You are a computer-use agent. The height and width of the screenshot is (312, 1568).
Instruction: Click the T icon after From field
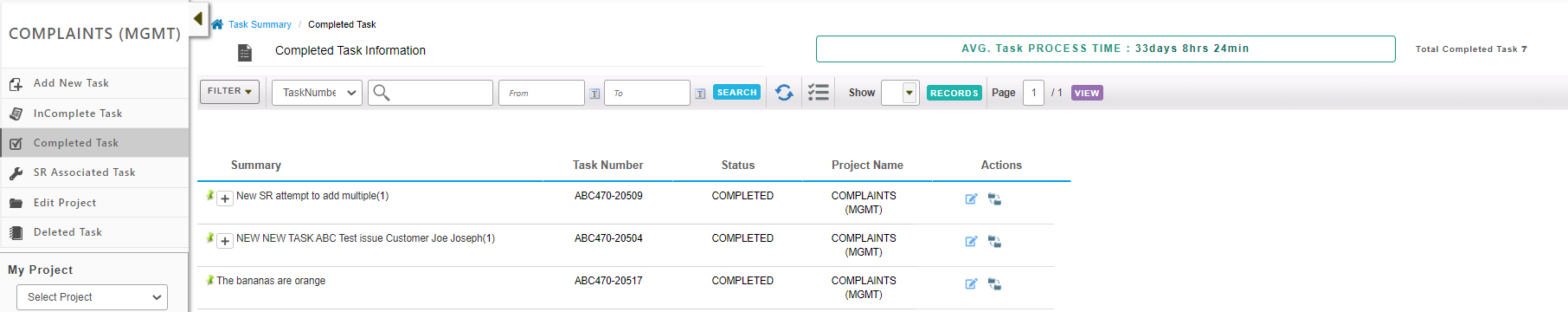coord(594,94)
